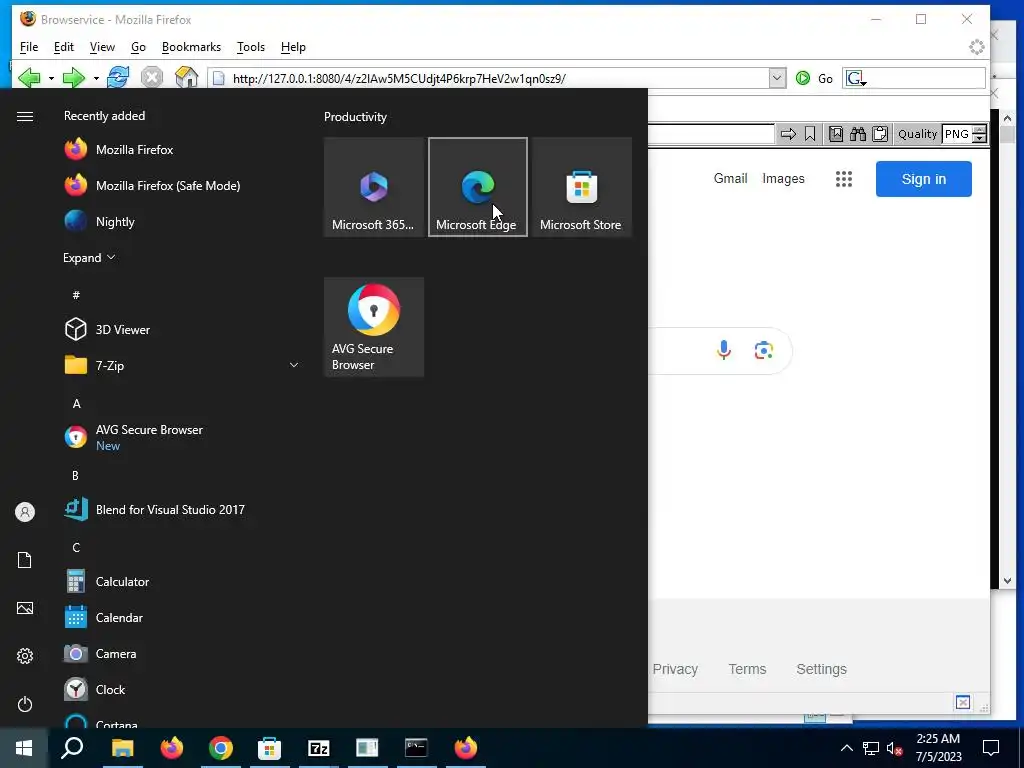The image size is (1024, 768).
Task: Expand the Recently added list
Action: click(x=89, y=257)
